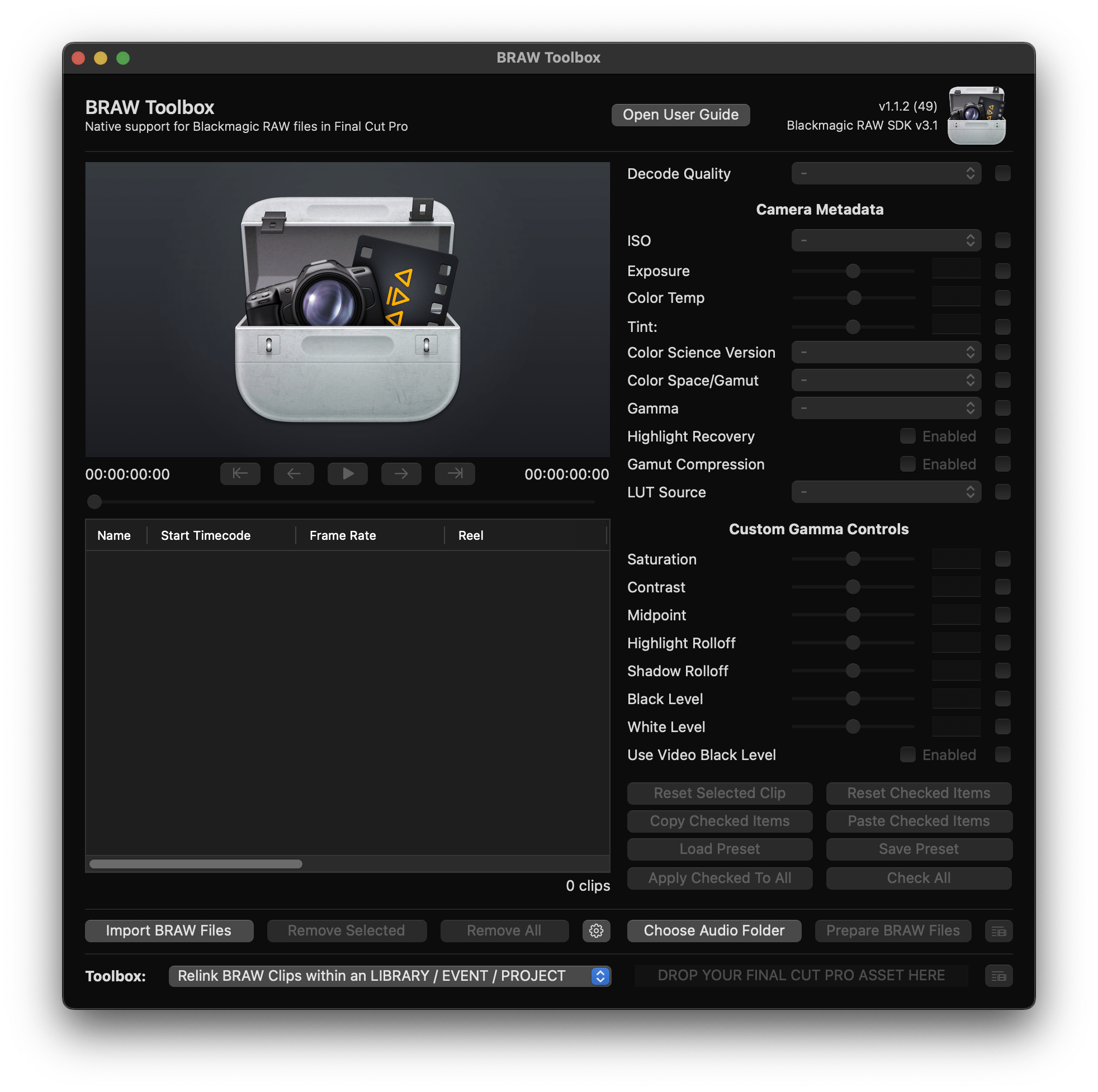The height and width of the screenshot is (1092, 1098).
Task: Click the Frame Rate column header
Action: tap(343, 535)
